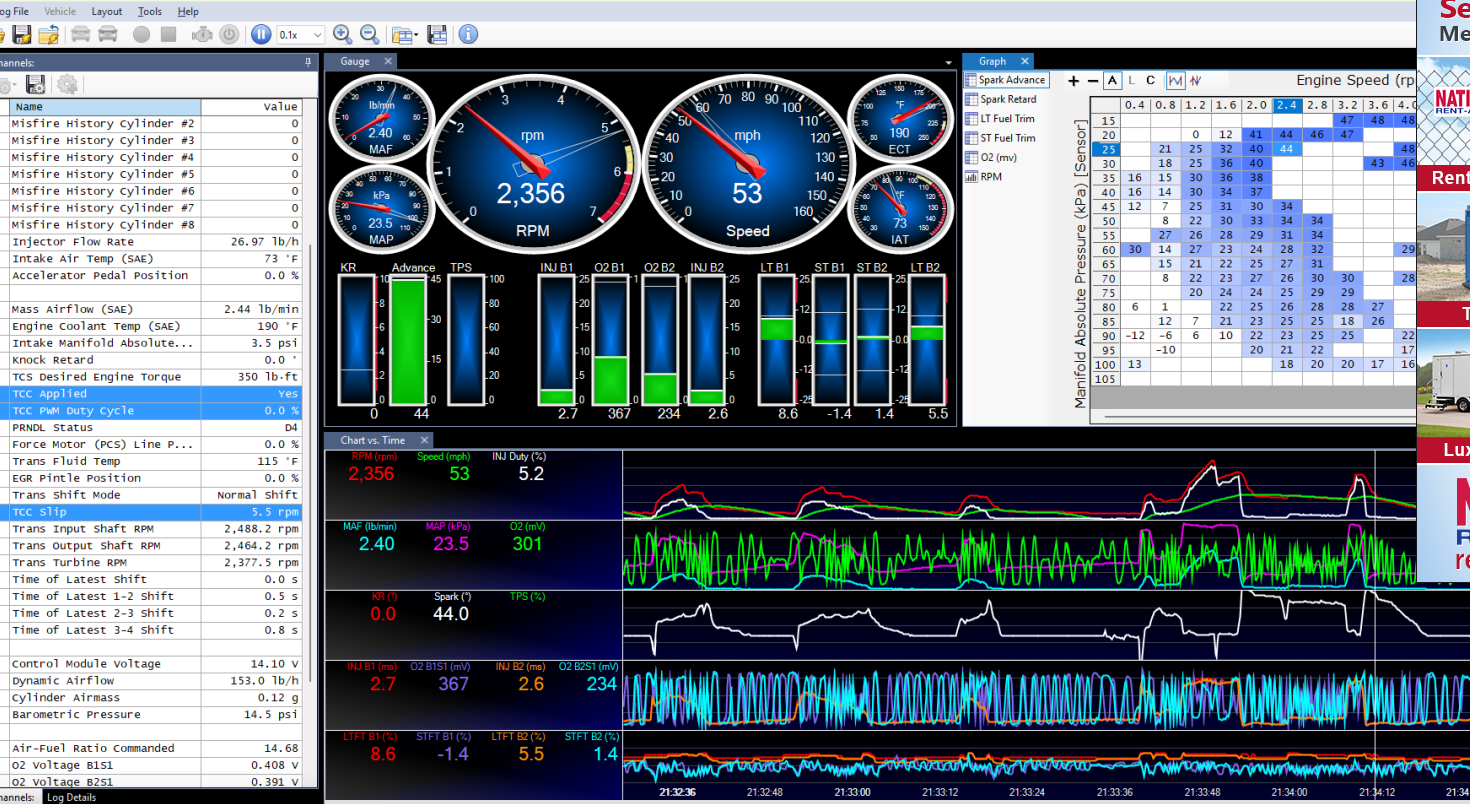Image resolution: width=1470 pixels, height=804 pixels.
Task: Open gauge panel dropdown arrow
Action: click(948, 62)
